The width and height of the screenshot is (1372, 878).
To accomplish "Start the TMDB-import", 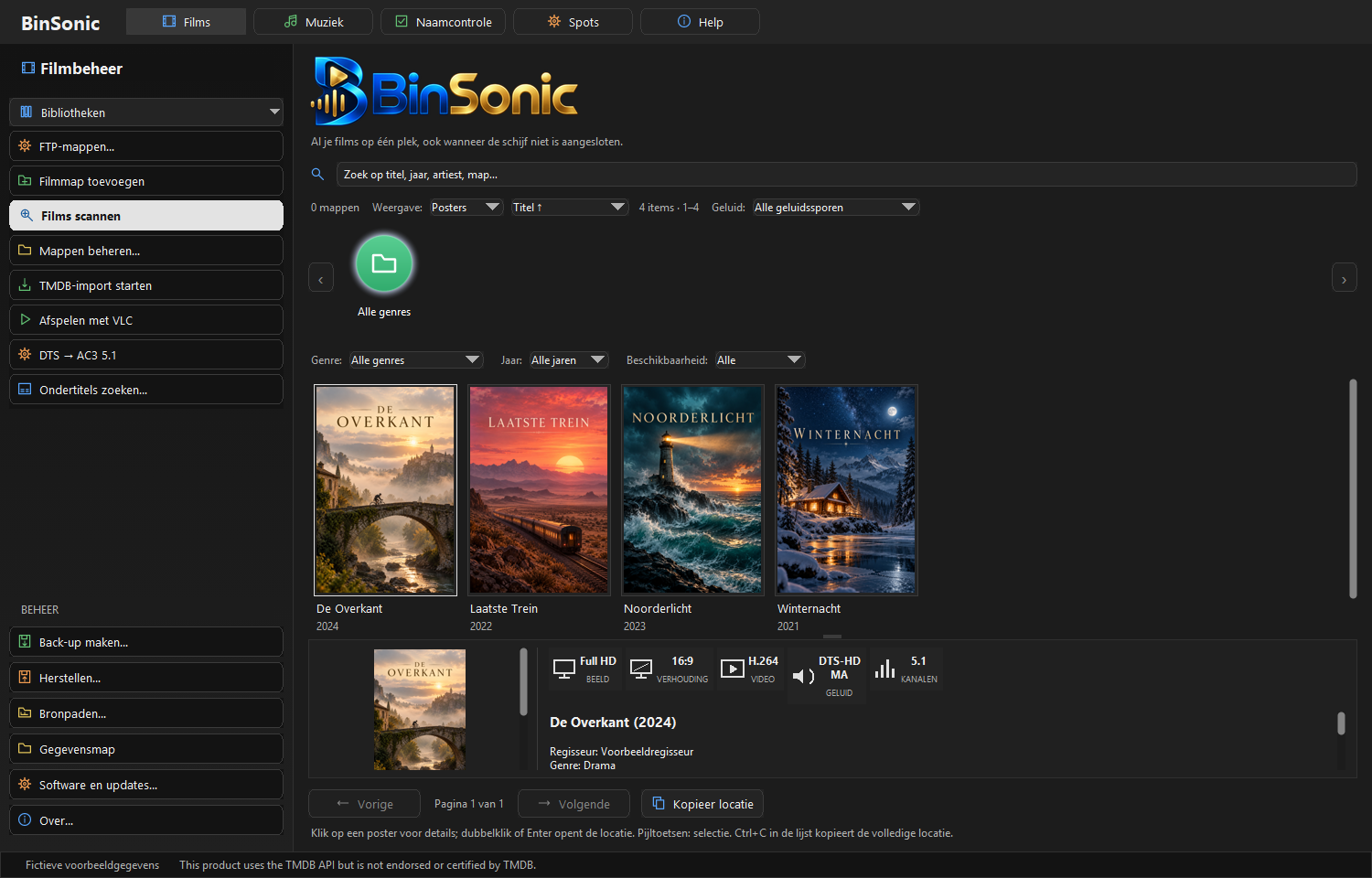I will (146, 285).
